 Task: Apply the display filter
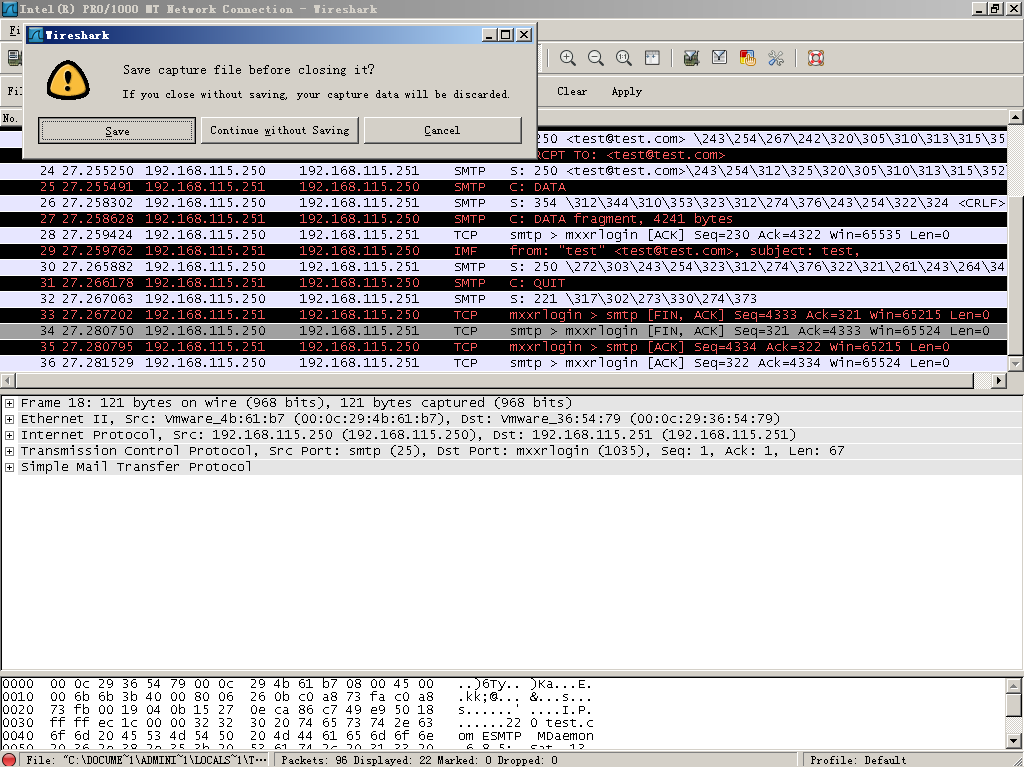(626, 91)
